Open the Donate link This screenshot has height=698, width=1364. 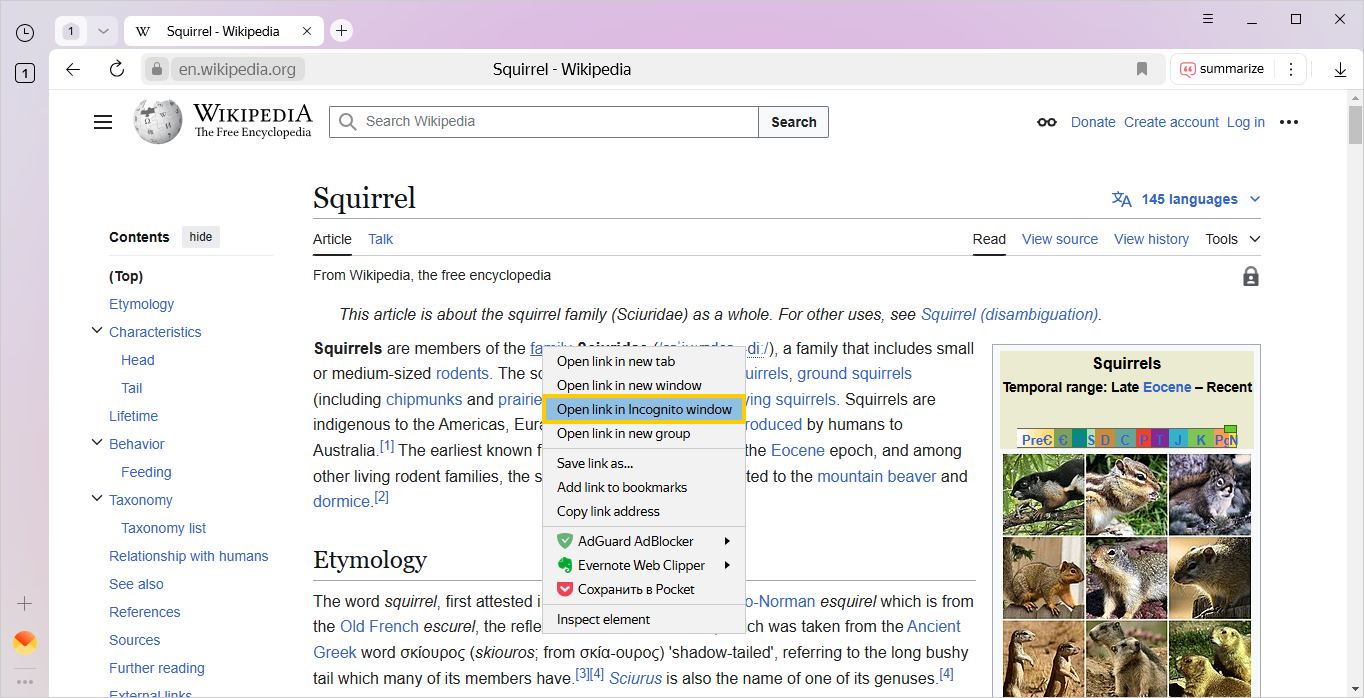1092,122
